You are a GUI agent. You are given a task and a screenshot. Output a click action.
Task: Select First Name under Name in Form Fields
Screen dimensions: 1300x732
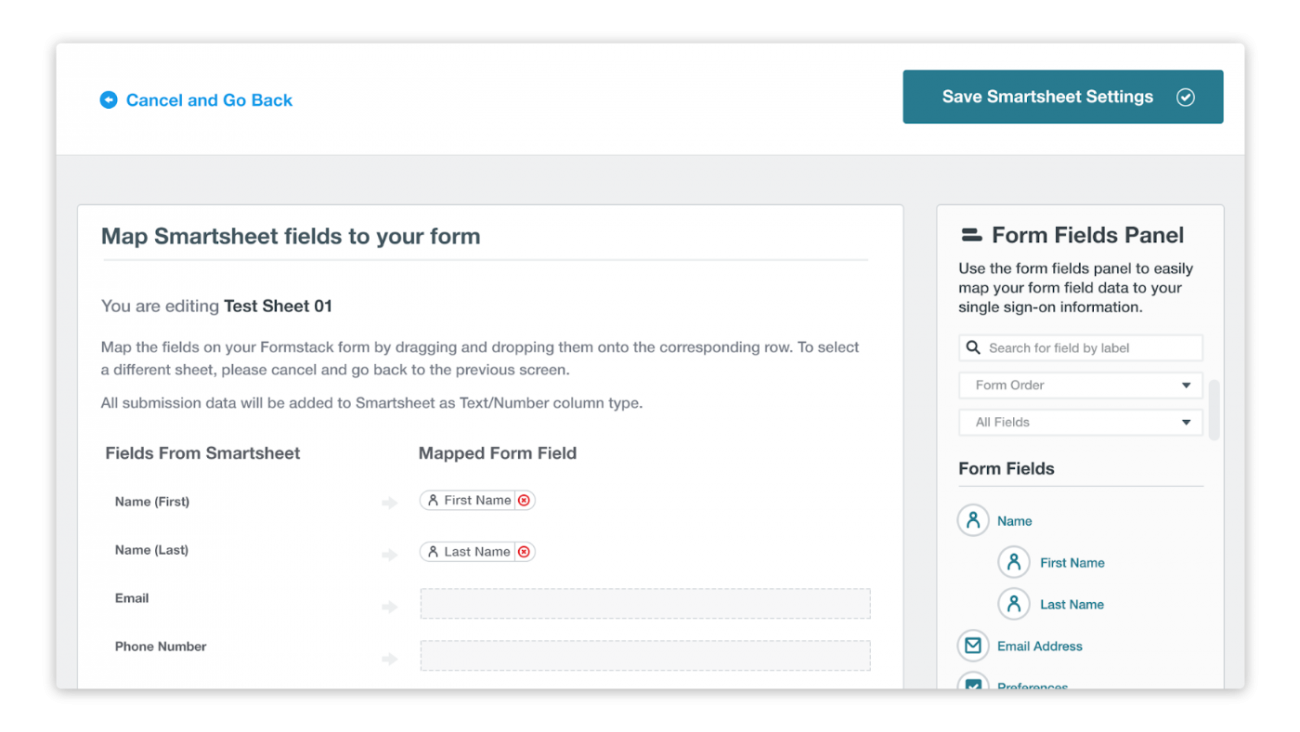[1072, 562]
